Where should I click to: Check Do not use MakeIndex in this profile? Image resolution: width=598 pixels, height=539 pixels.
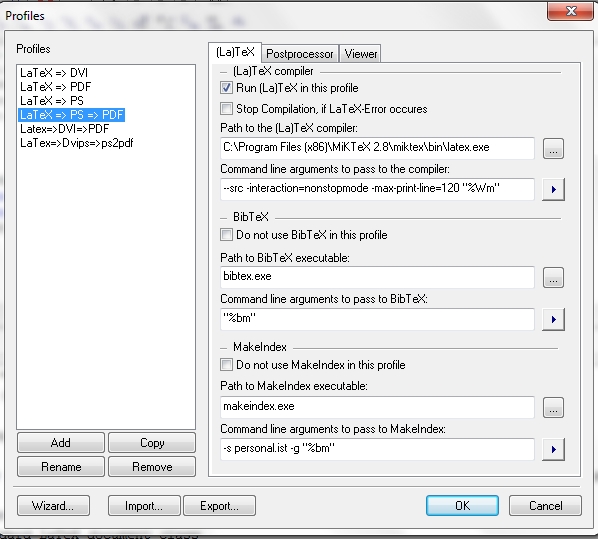pyautogui.click(x=226, y=365)
